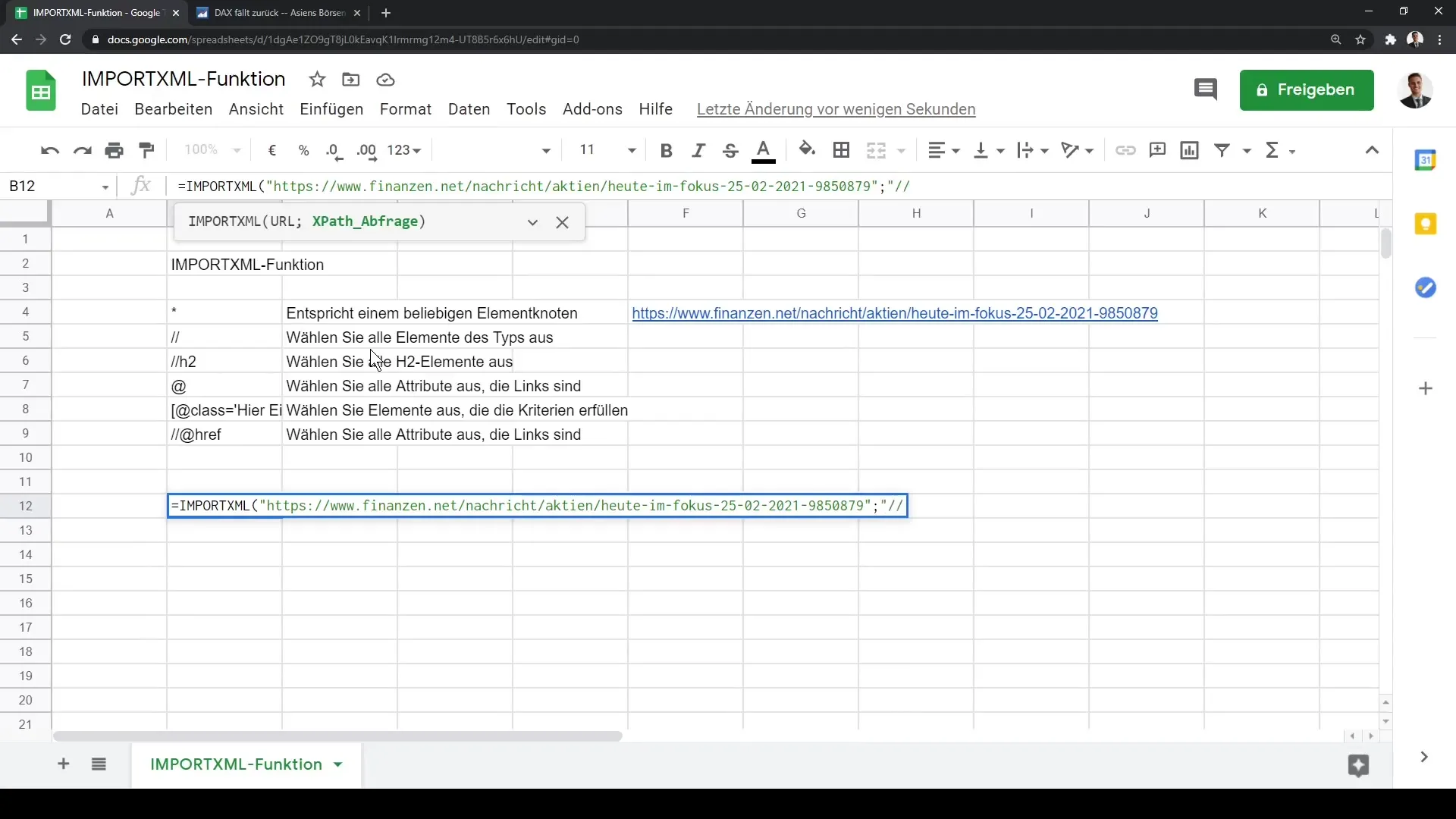Viewport: 1456px width, 819px height.
Task: Toggle bold formatting
Action: tap(667, 150)
